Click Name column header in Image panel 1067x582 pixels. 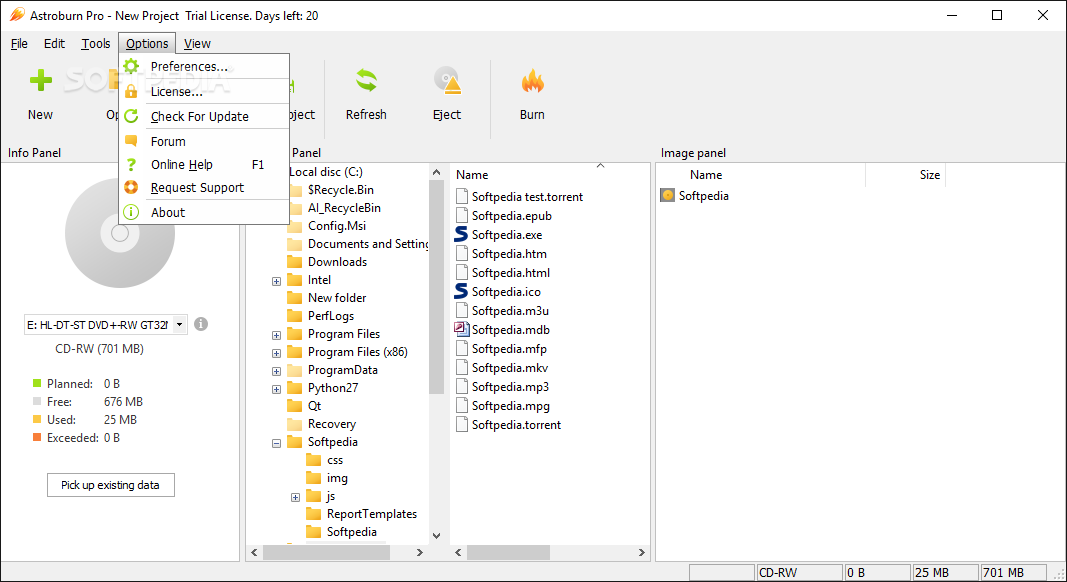click(x=706, y=175)
